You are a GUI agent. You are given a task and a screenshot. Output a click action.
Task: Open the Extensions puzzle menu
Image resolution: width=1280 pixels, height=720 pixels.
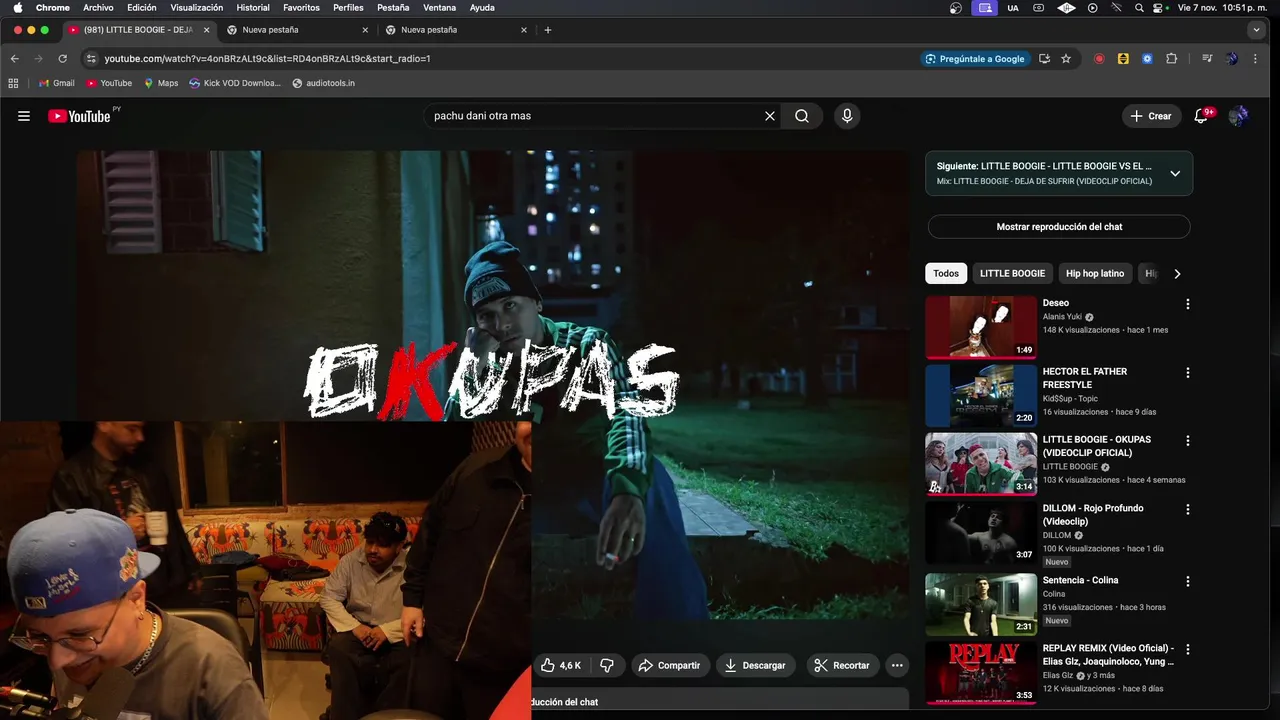pos(1172,59)
